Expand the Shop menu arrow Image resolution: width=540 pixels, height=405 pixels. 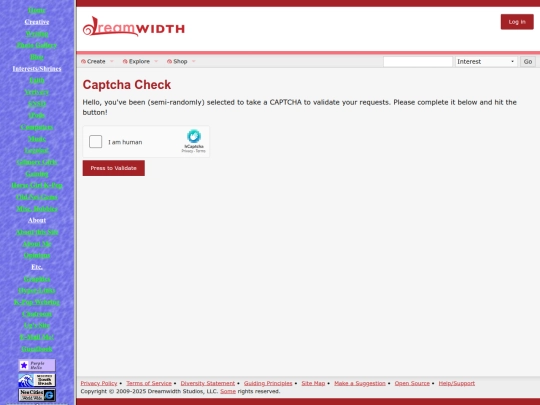click(x=194, y=61)
